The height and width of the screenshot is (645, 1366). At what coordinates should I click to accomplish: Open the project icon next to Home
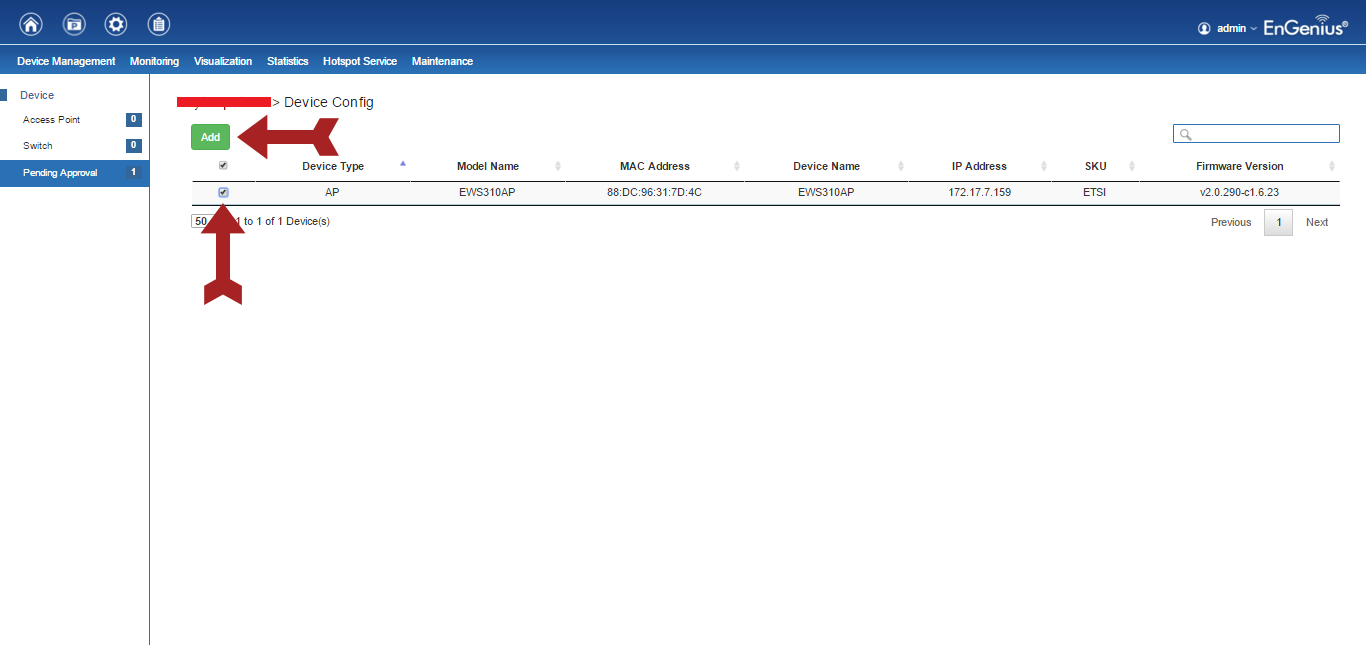pos(74,24)
